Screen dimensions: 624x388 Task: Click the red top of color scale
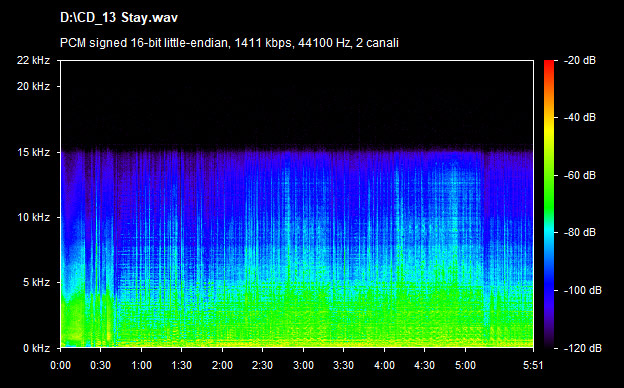point(549,64)
